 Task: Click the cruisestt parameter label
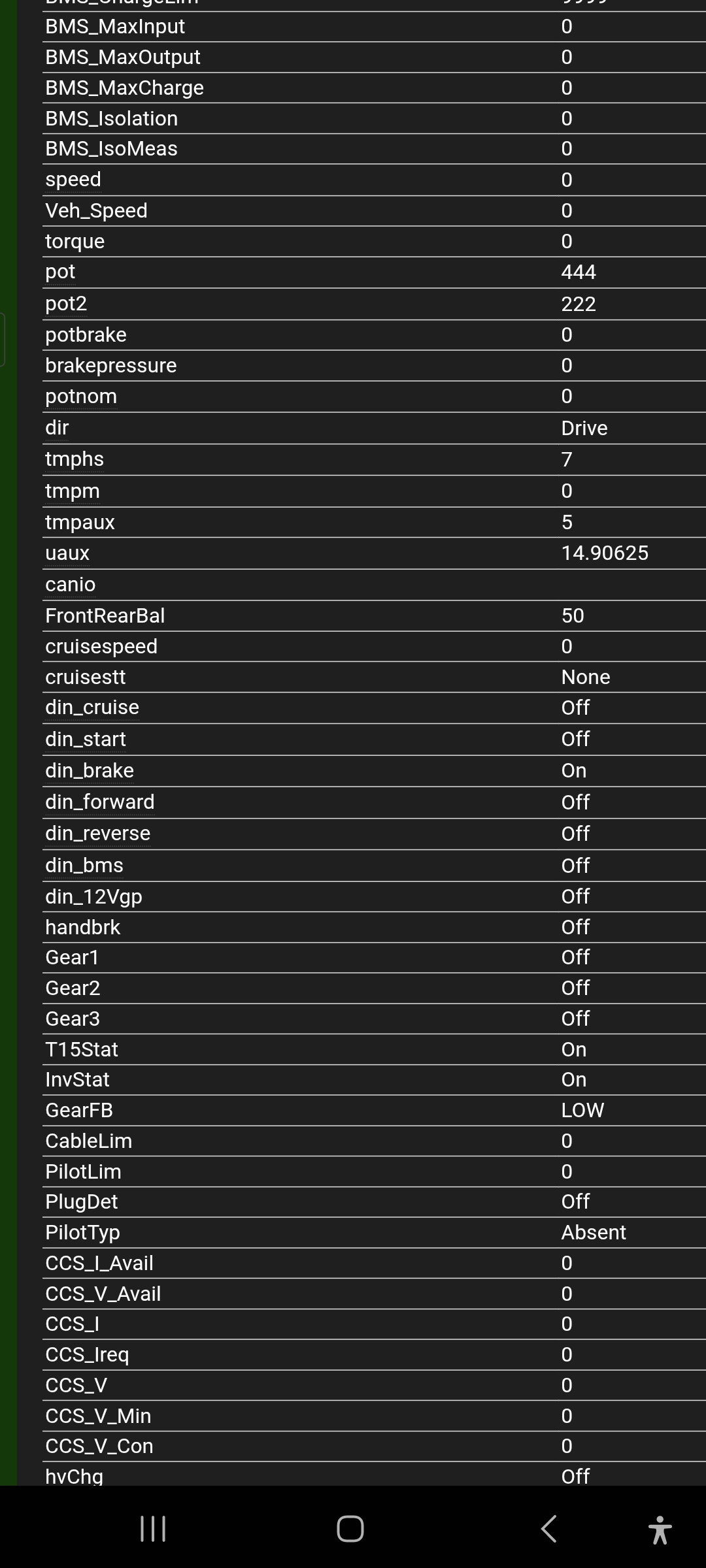coord(86,678)
